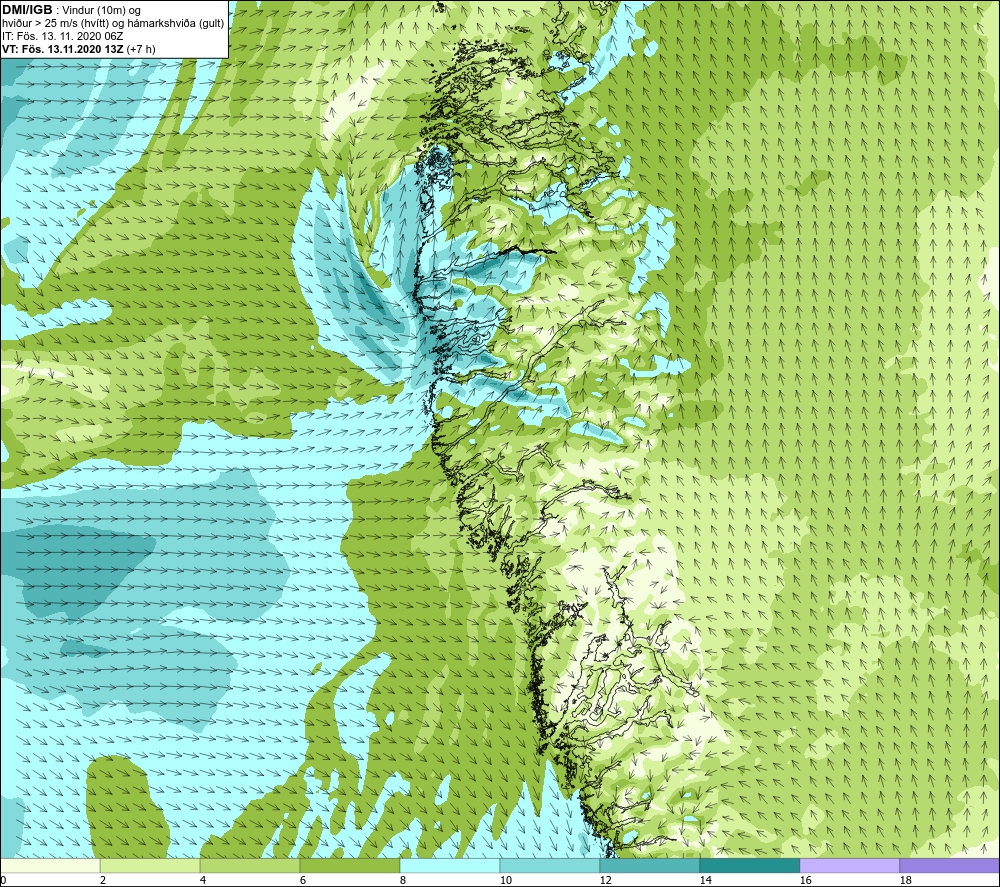This screenshot has width=1000, height=887.
Task: Click the 'DMI/IGB : Vindur (10m) og' title line
Action: click(72, 10)
